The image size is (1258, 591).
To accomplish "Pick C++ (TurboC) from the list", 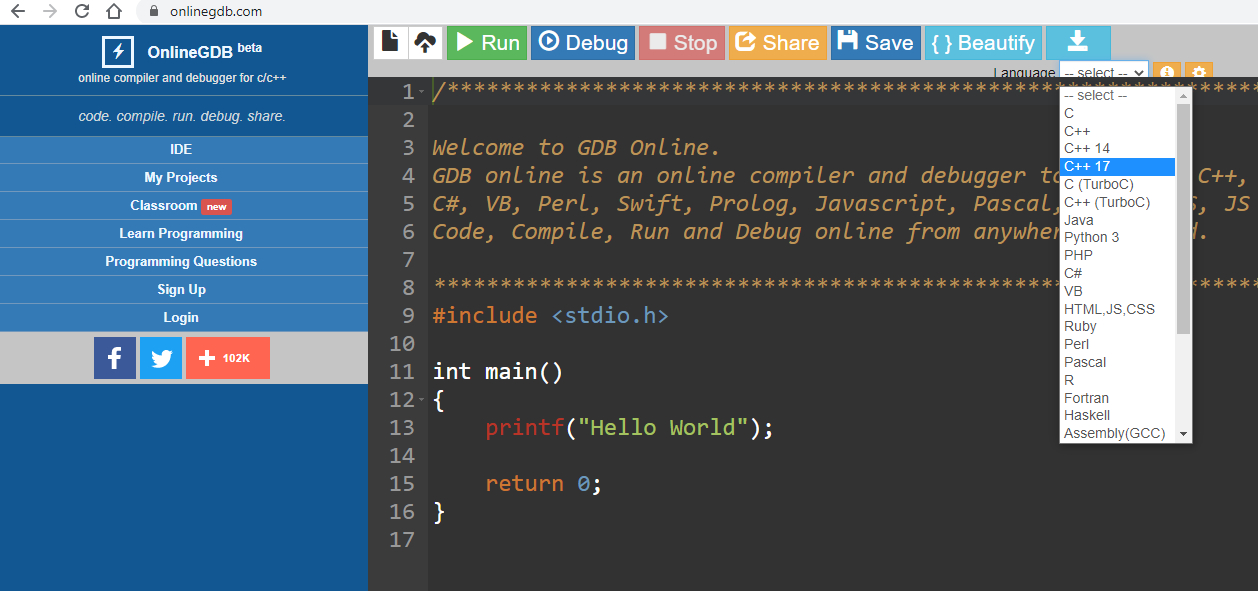I will [x=1118, y=202].
